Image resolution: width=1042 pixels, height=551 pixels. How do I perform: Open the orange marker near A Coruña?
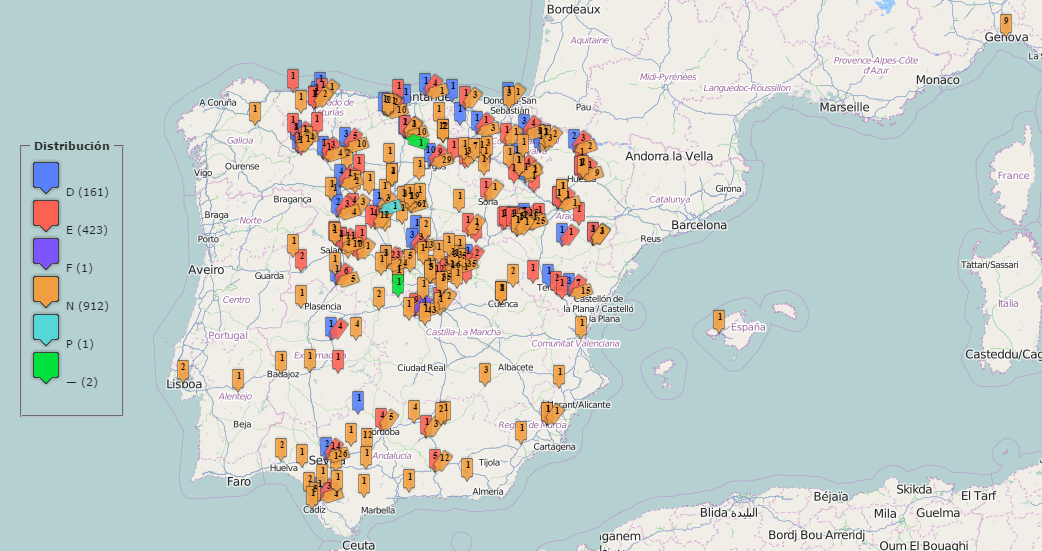click(x=255, y=111)
